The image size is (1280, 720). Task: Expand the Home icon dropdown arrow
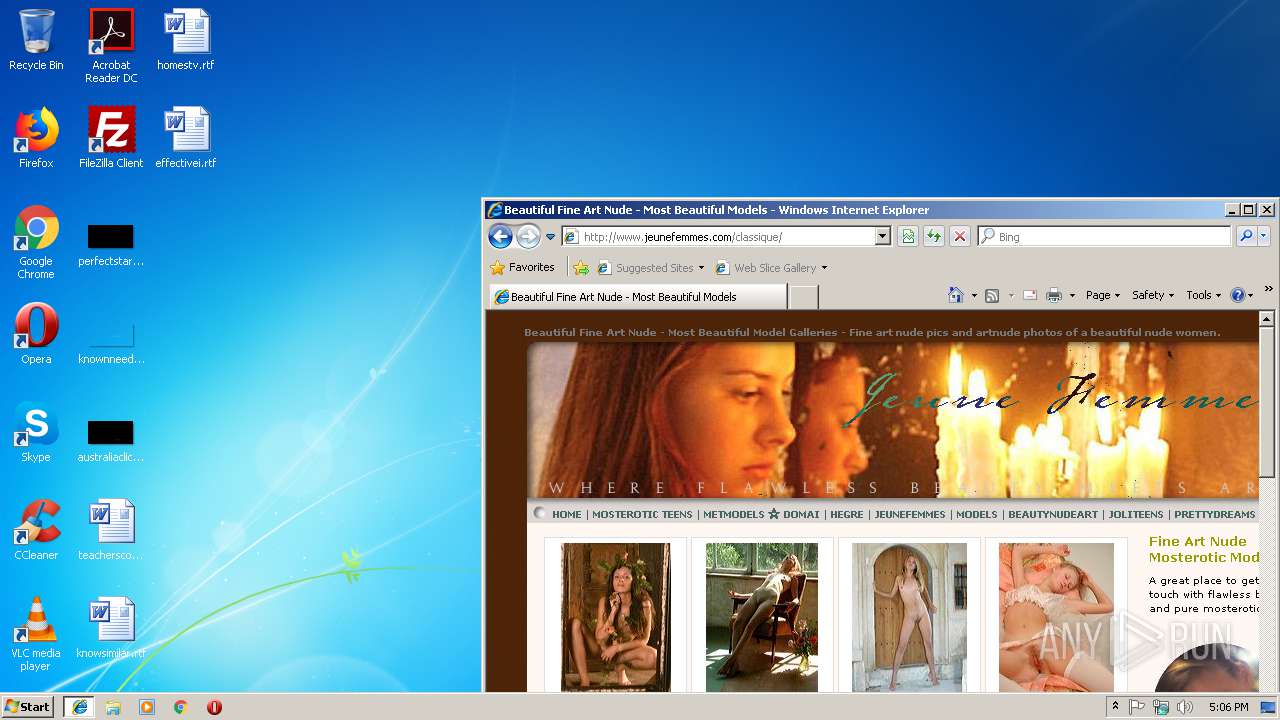tap(974, 296)
